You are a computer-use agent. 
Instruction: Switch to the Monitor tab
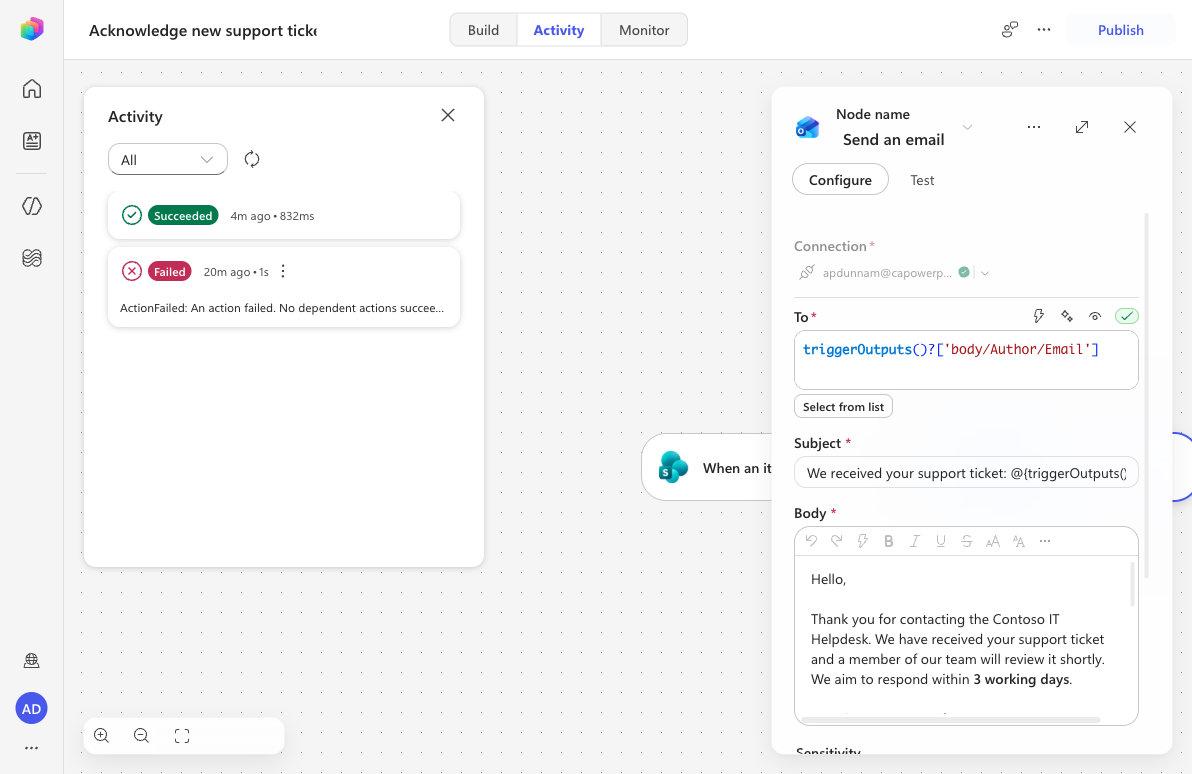(x=644, y=30)
